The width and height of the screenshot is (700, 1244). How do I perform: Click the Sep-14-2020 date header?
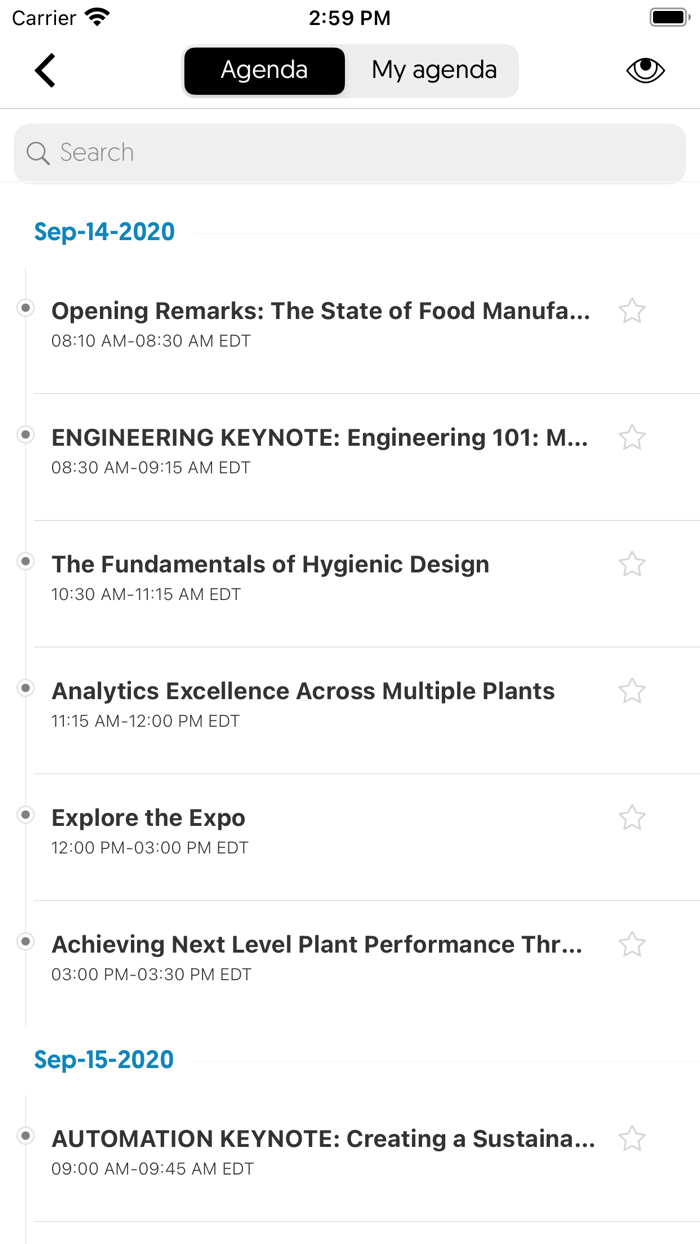[104, 231]
